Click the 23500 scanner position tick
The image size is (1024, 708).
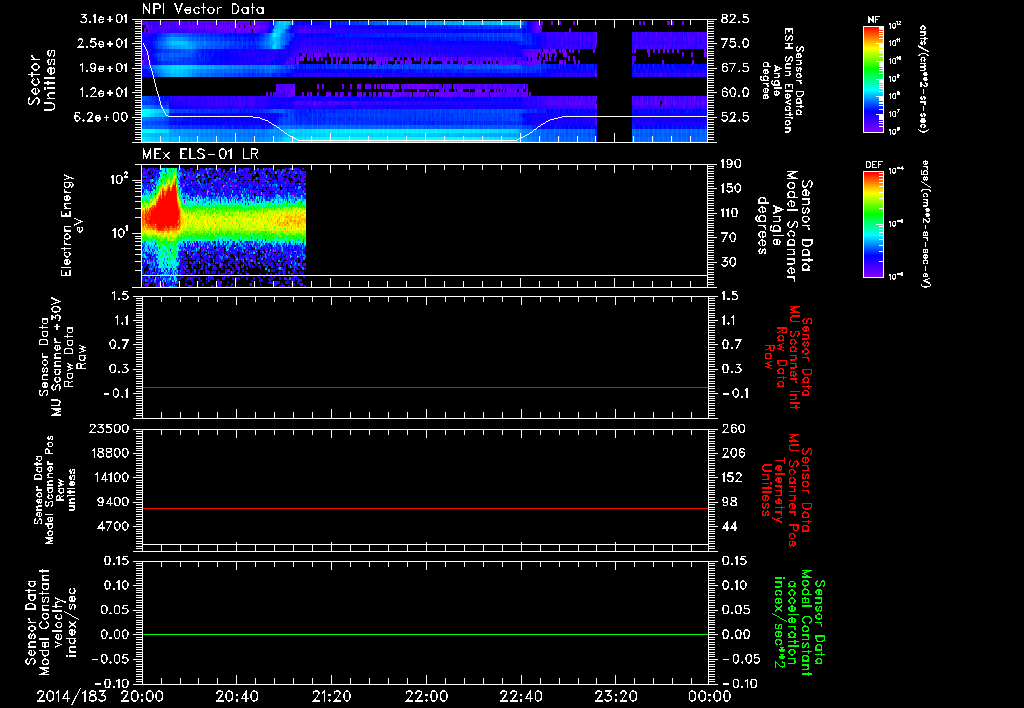[110, 429]
